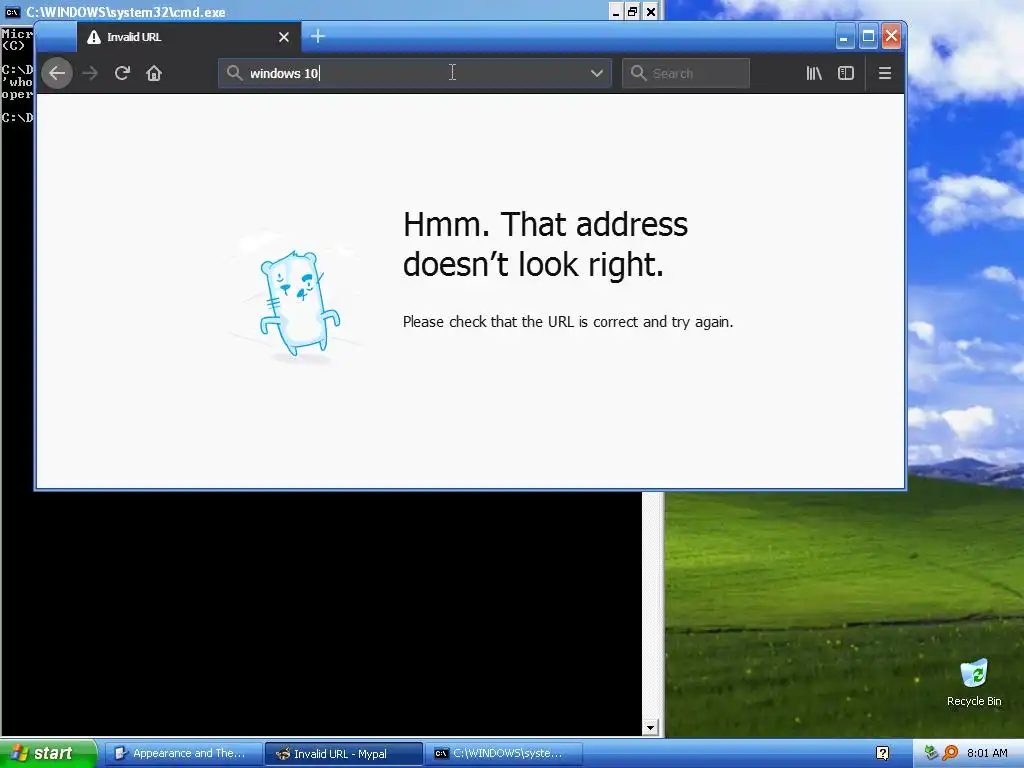Click the confused mascot illustration
The width and height of the screenshot is (1024, 768).
click(299, 302)
